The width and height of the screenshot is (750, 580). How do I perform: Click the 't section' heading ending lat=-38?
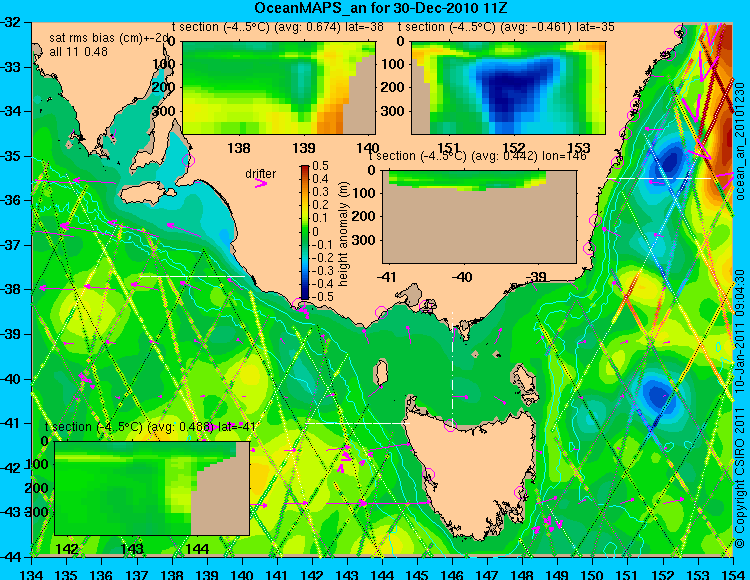click(278, 27)
